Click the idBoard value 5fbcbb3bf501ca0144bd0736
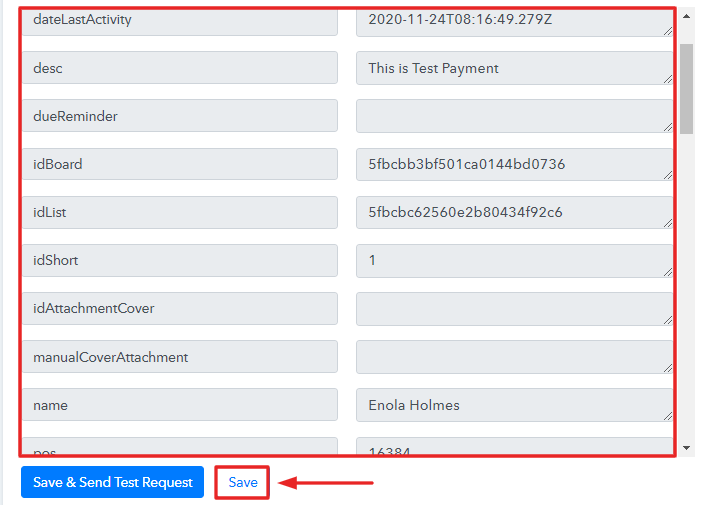This screenshot has height=505, width=726. tap(514, 164)
